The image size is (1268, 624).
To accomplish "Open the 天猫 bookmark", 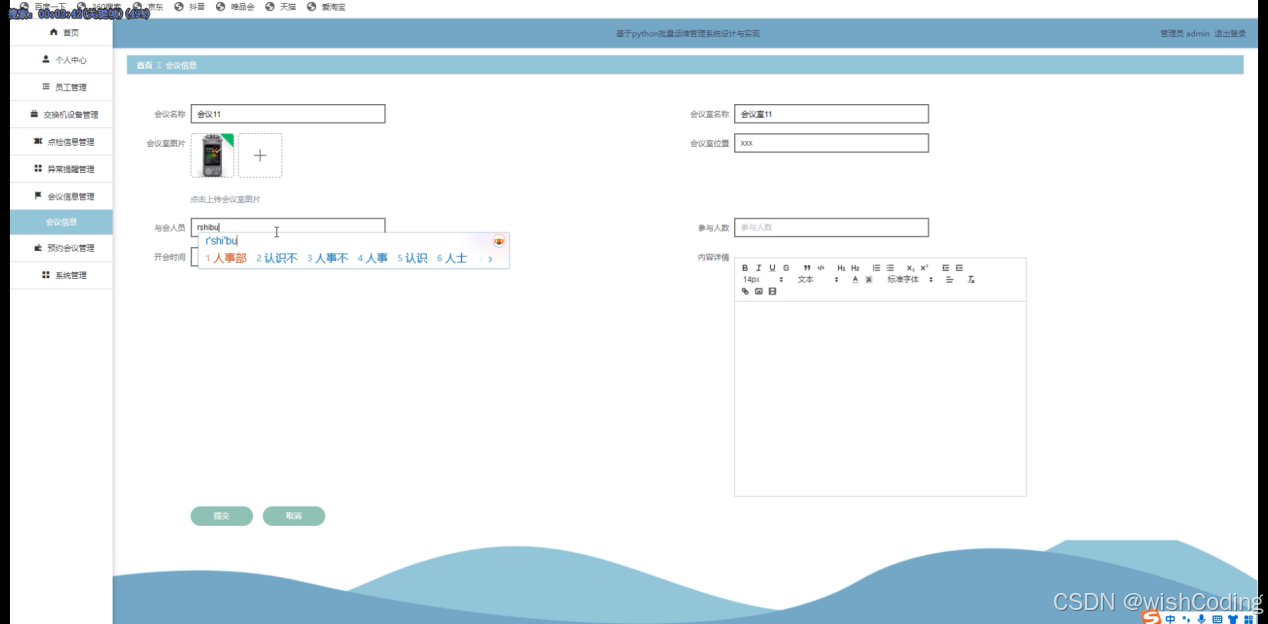I will (281, 6).
